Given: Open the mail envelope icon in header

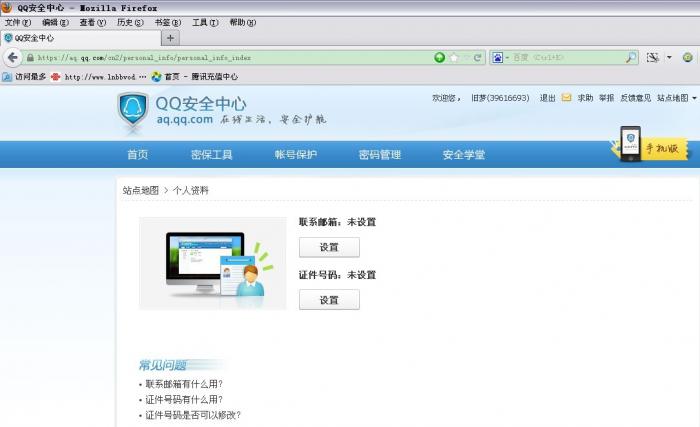Looking at the screenshot, I should tap(566, 97).
